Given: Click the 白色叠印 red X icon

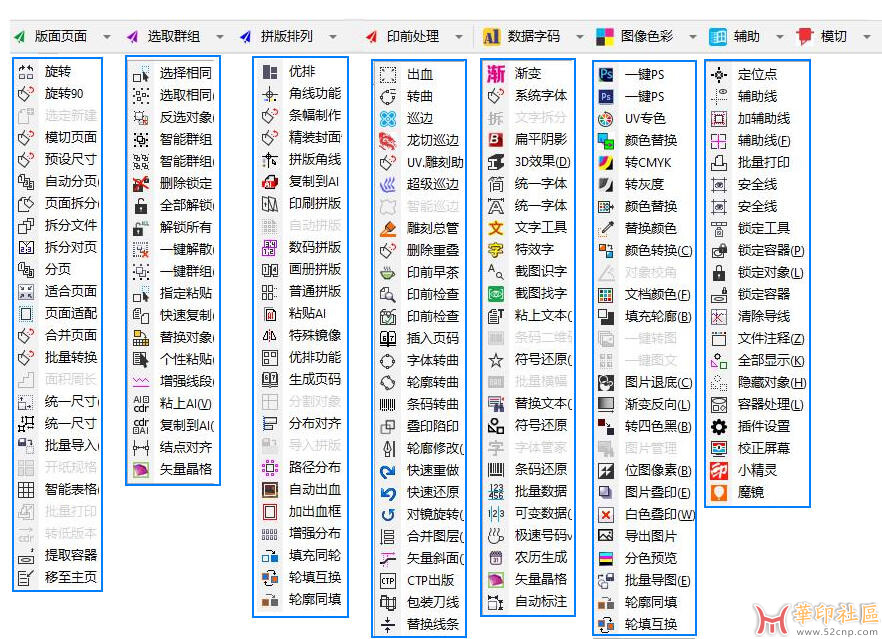Looking at the screenshot, I should point(605,515).
